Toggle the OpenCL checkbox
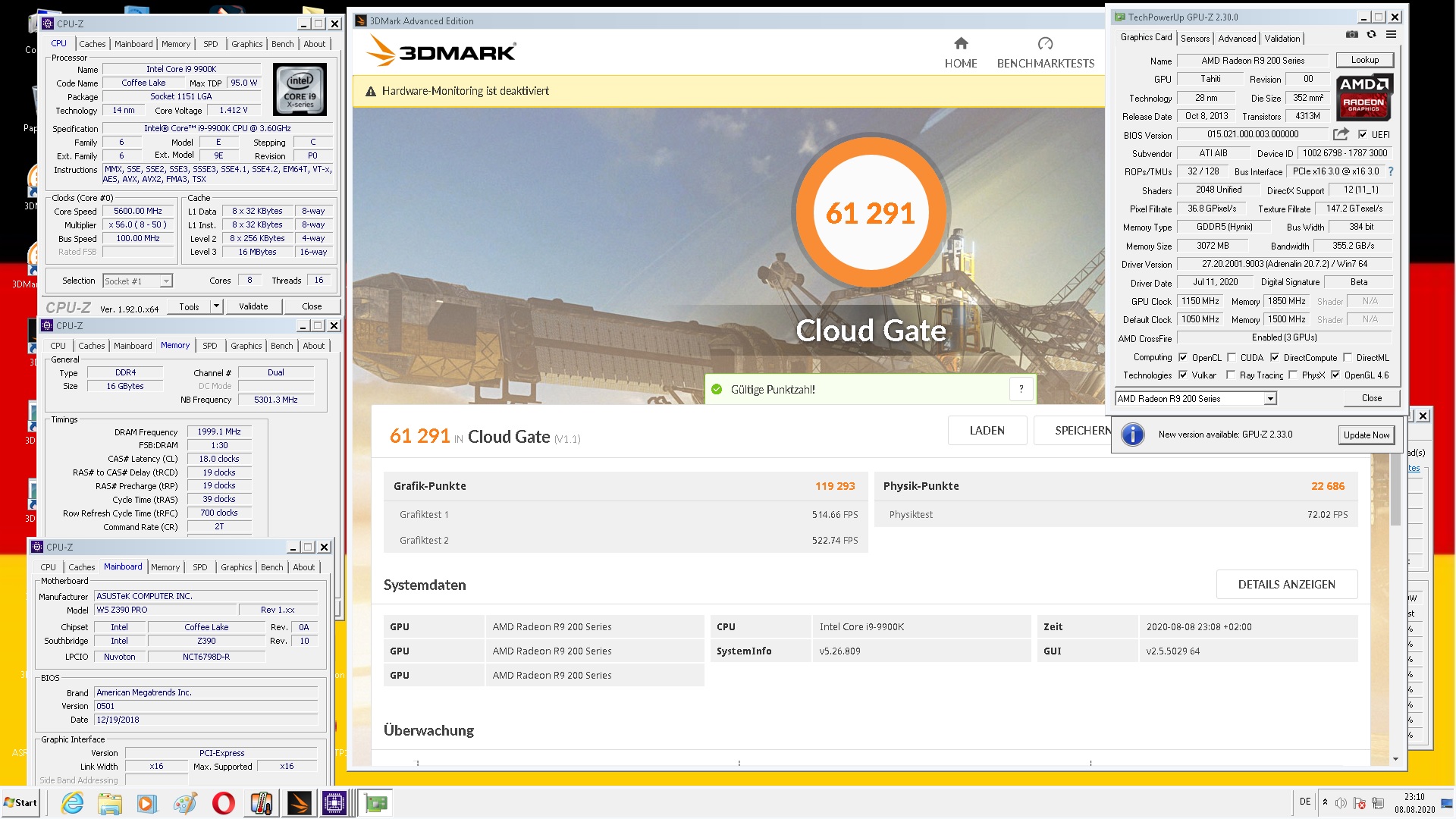 coord(1183,357)
